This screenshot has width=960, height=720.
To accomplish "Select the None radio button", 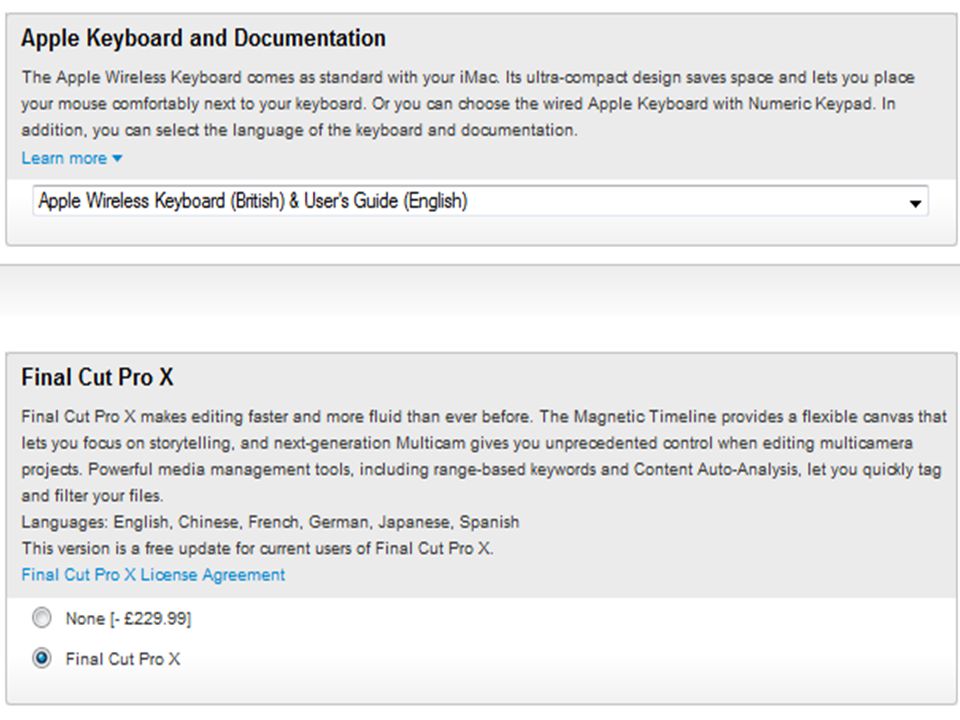I will (x=42, y=618).
